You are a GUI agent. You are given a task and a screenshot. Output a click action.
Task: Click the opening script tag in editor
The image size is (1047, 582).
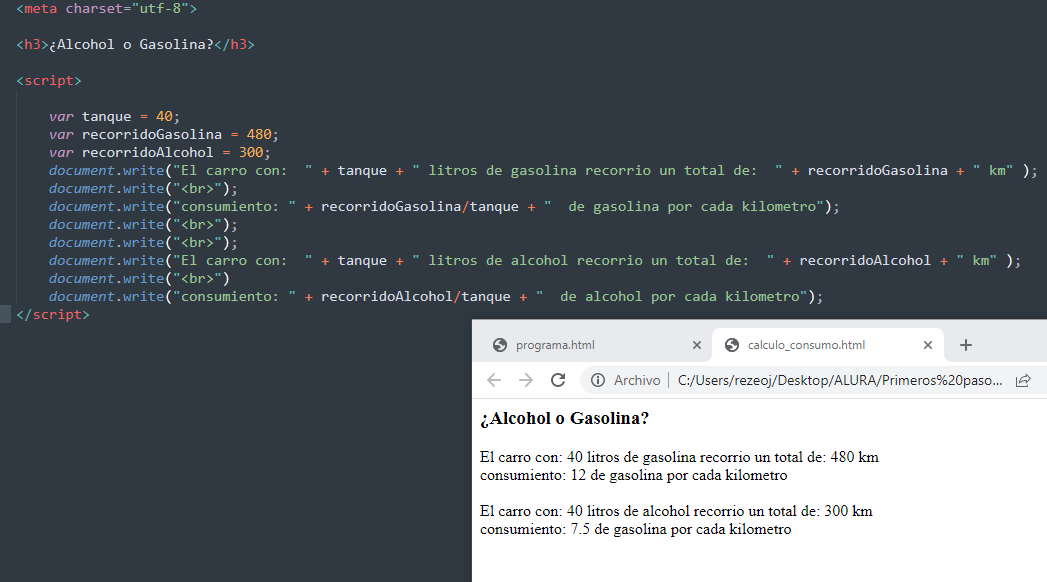point(49,81)
